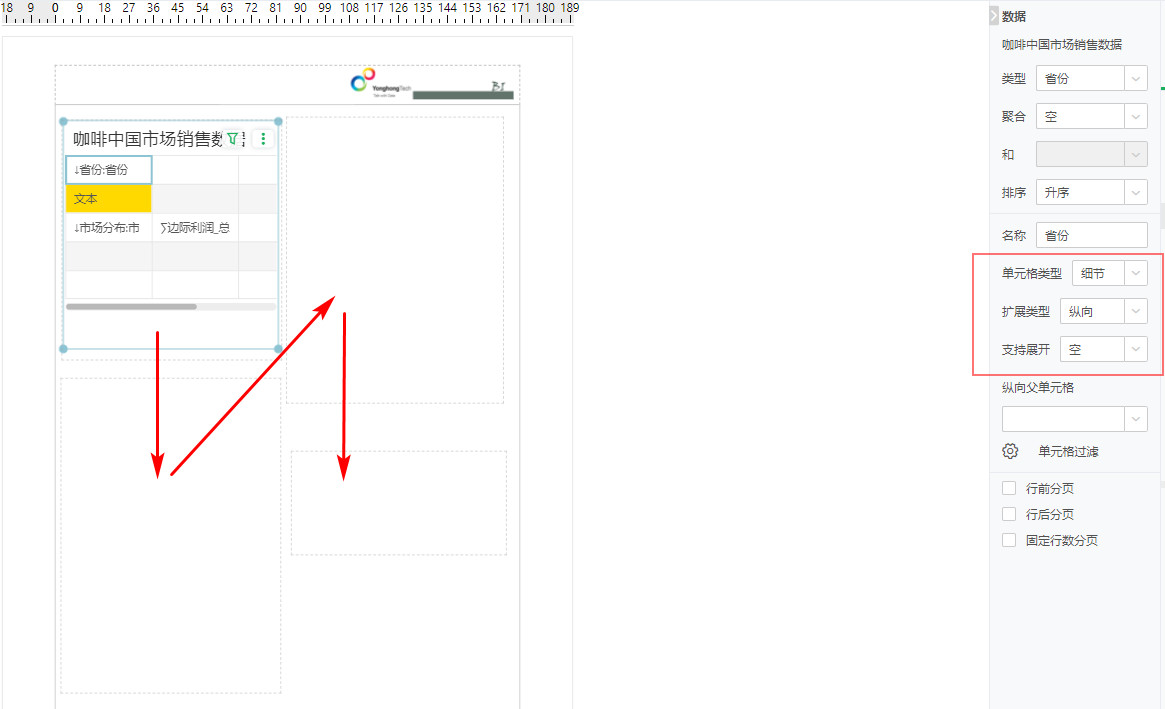Screen dimensions: 1165x709
Task: Click the 名称 input field containing 省份
Action: (x=1091, y=234)
